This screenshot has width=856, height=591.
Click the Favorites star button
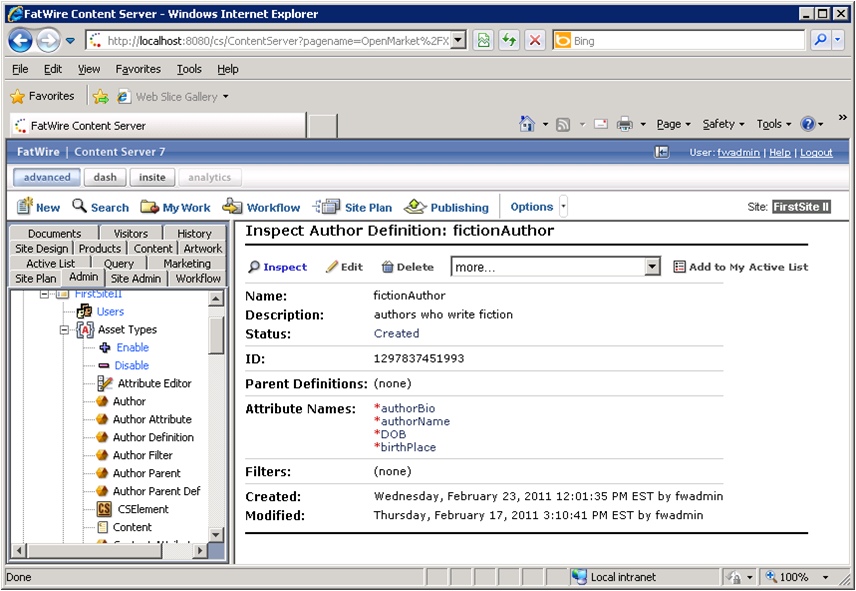tap(43, 97)
